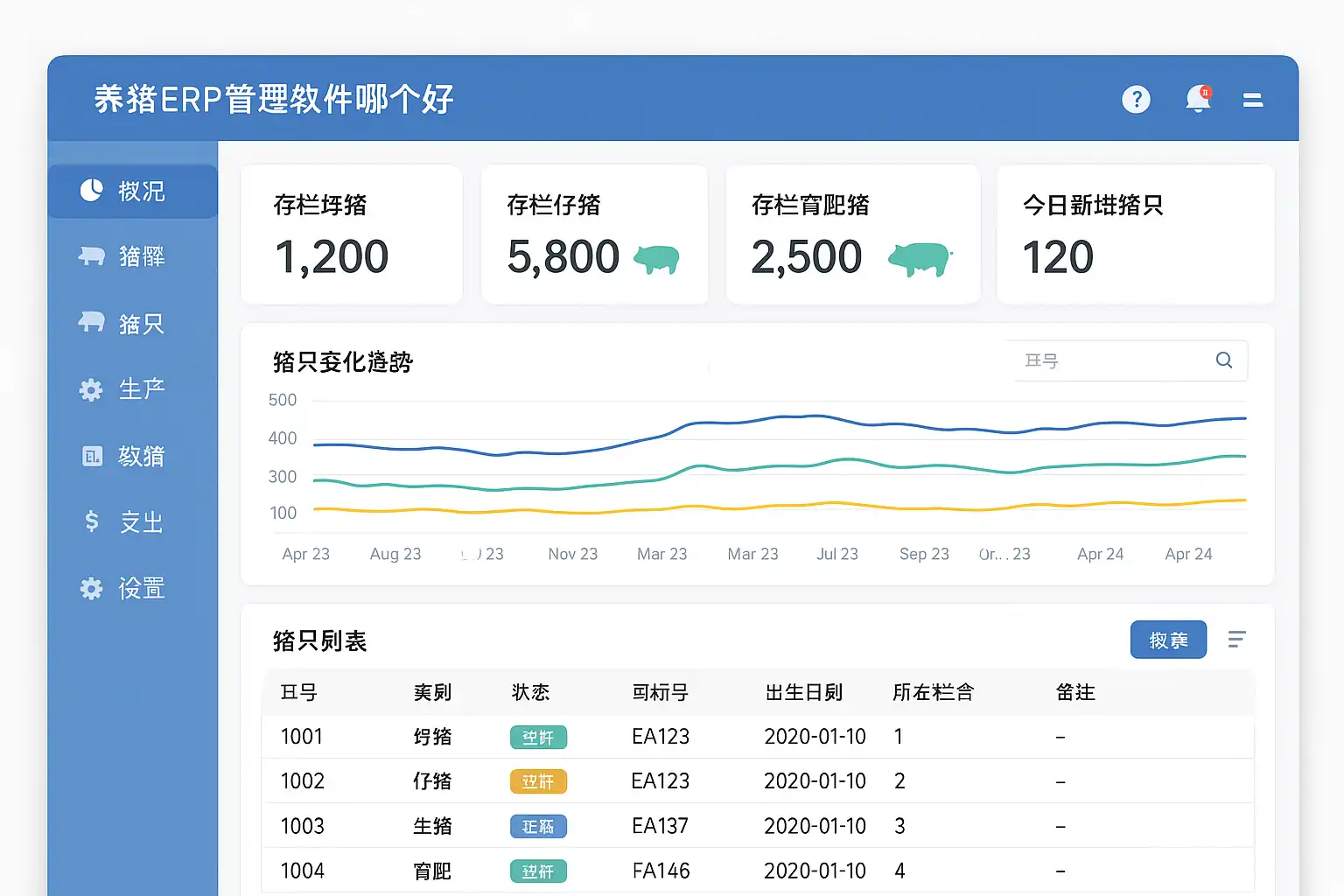Viewport: 1344px width, 896px height.
Task: Click the pie chart overview icon in sidebar
Action: tap(92, 191)
